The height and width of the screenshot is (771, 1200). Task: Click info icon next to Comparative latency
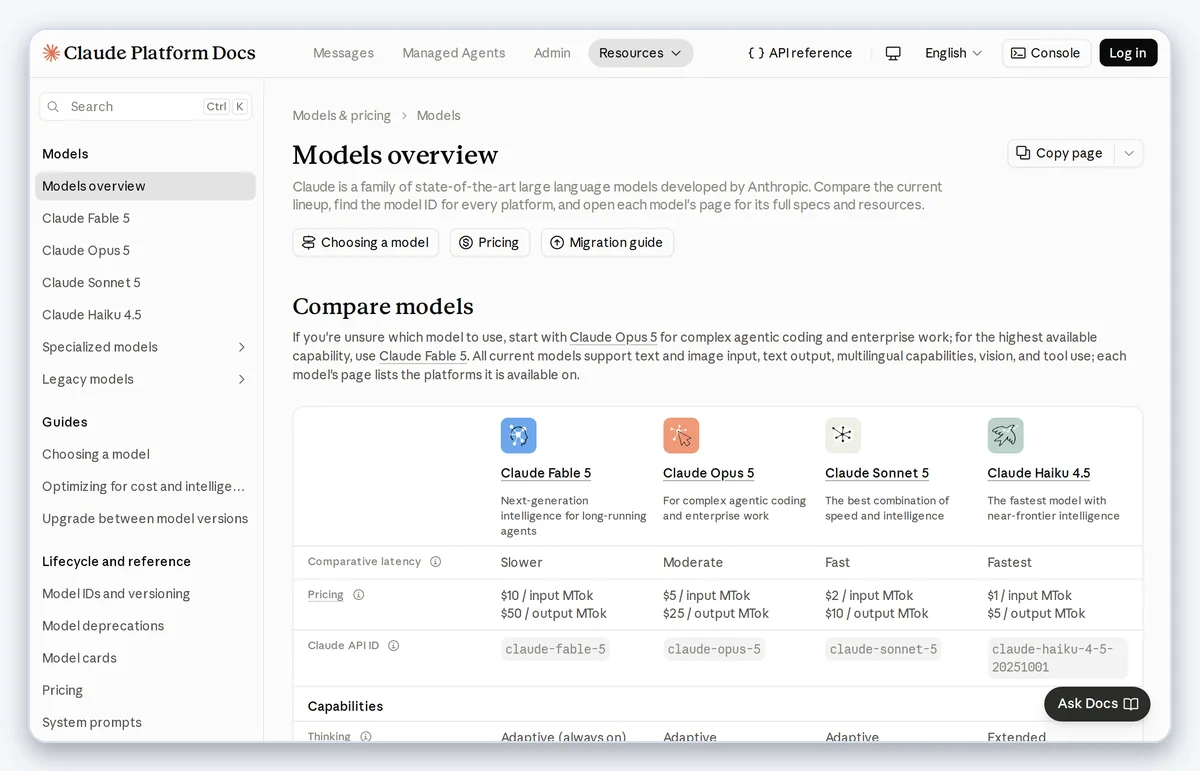coord(435,562)
